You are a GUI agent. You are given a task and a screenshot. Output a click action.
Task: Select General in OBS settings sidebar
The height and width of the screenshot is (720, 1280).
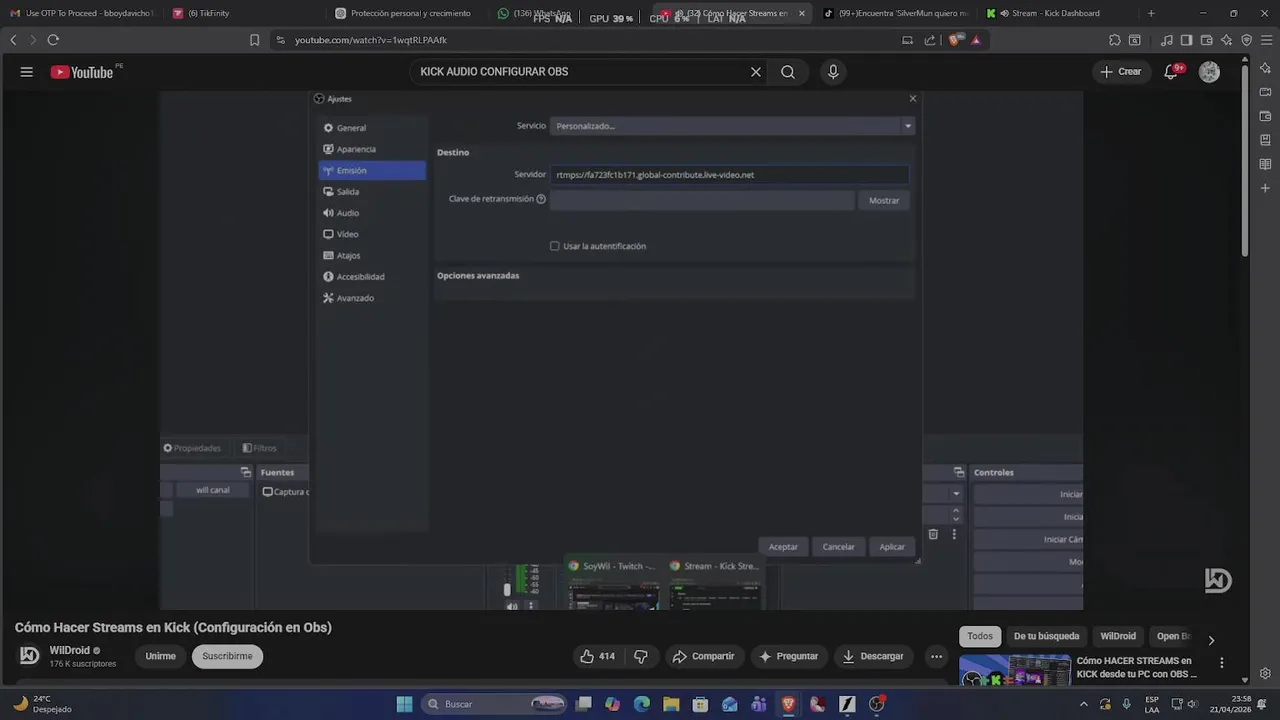[372, 128]
